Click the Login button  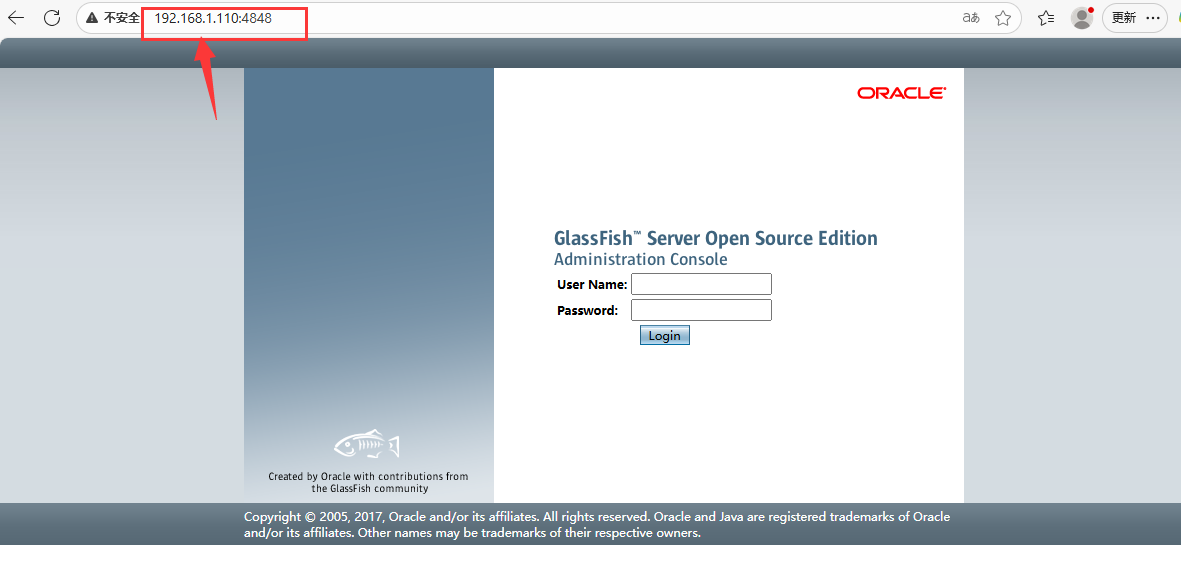tap(664, 336)
